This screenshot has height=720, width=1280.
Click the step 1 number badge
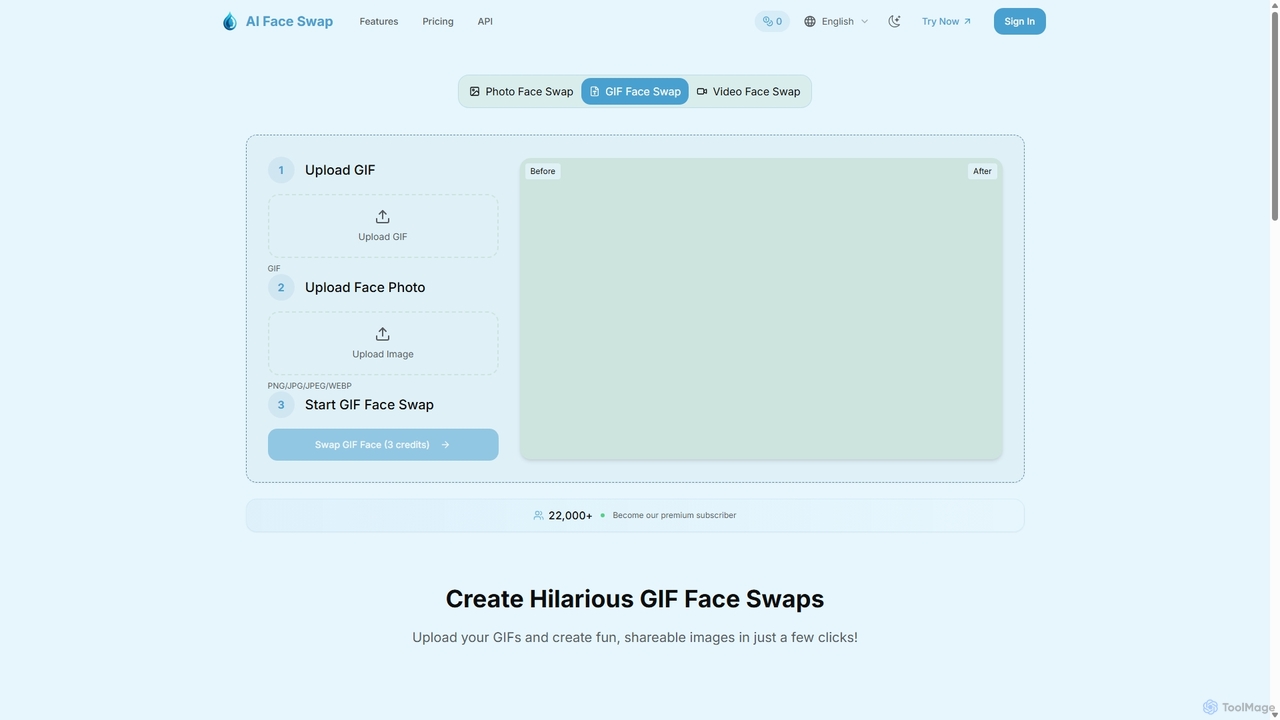pos(281,170)
